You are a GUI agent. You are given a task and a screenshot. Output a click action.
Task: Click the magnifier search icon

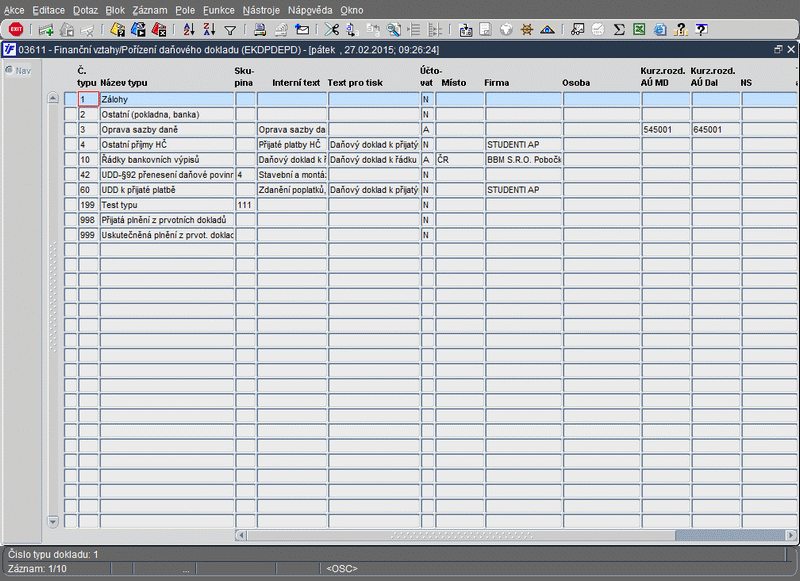tap(393, 30)
